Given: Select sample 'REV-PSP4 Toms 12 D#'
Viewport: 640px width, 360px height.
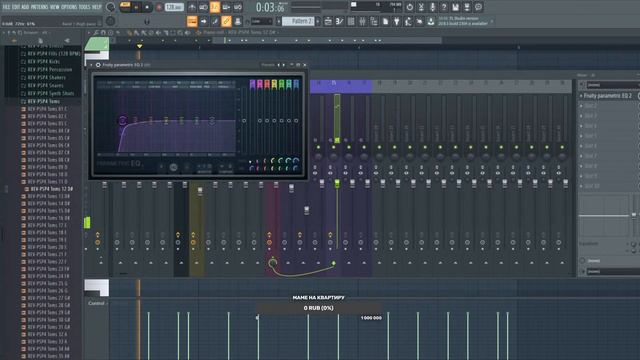Looking at the screenshot, I should [x=51, y=189].
